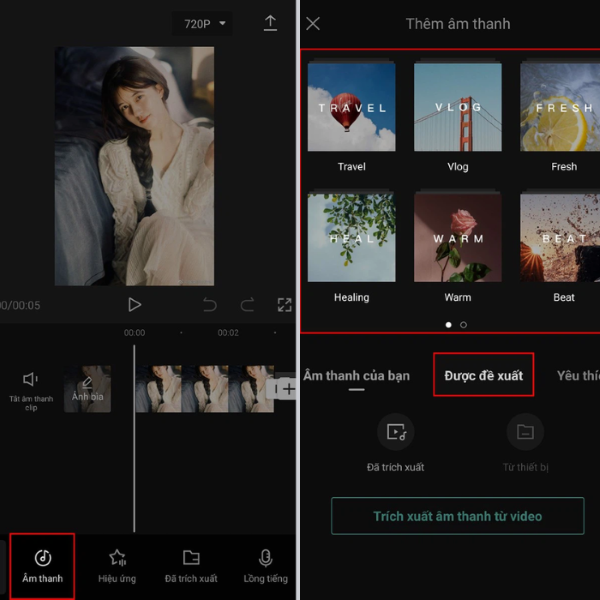This screenshot has width=600, height=600.
Task: Expand the 720P resolution dropdown
Action: pos(201,23)
